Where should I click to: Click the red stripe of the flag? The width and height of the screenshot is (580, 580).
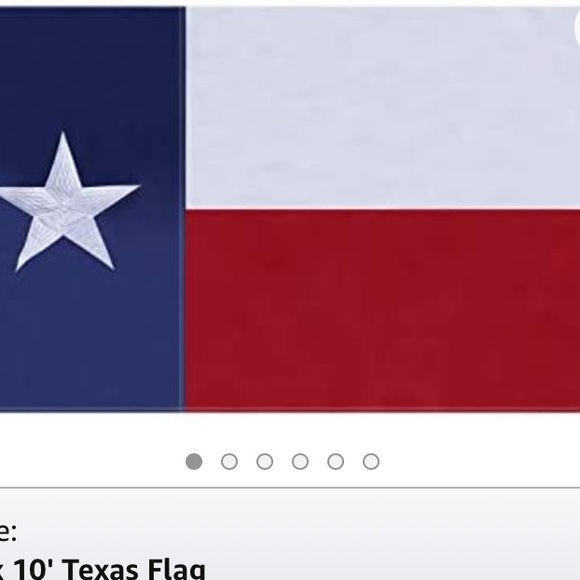tap(382, 310)
